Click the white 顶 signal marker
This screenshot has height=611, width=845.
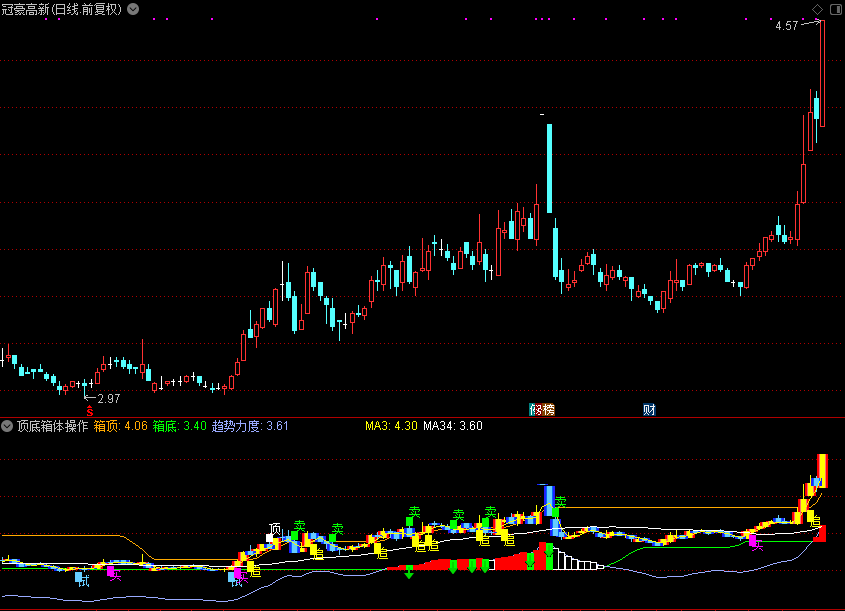click(x=275, y=529)
